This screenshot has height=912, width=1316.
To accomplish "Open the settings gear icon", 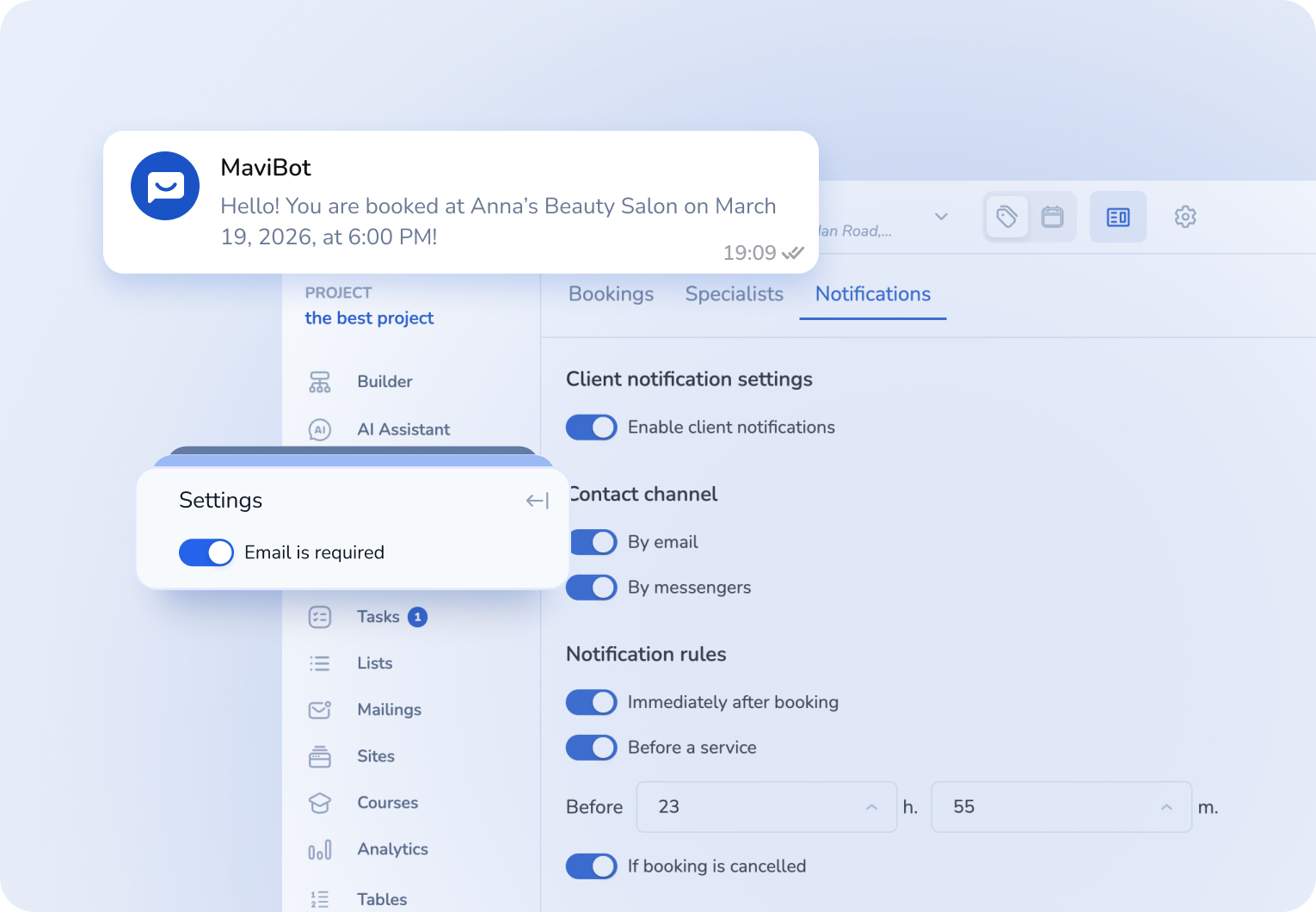I will (x=1185, y=217).
